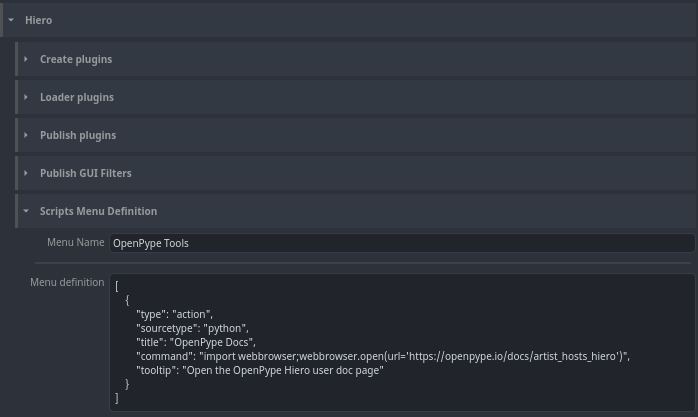Click the Publish GUI Filters label
The height and width of the screenshot is (417, 698).
(x=86, y=173)
